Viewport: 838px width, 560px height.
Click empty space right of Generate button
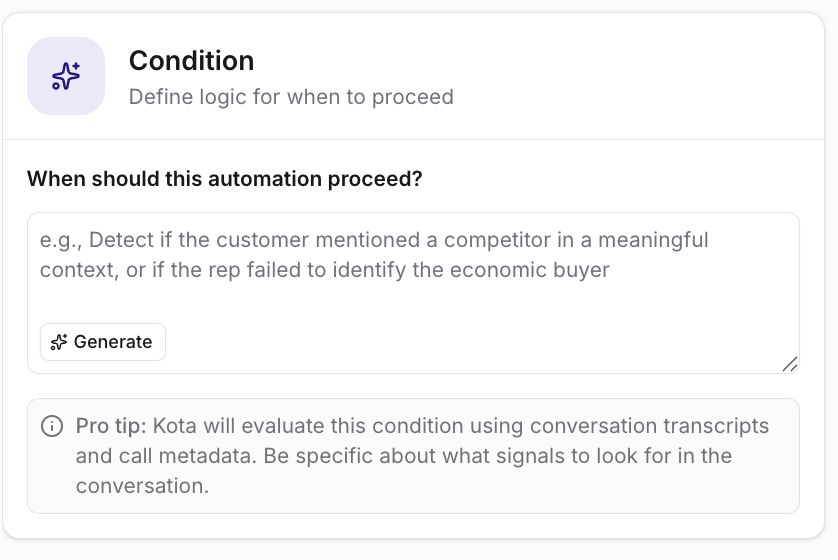click(470, 342)
